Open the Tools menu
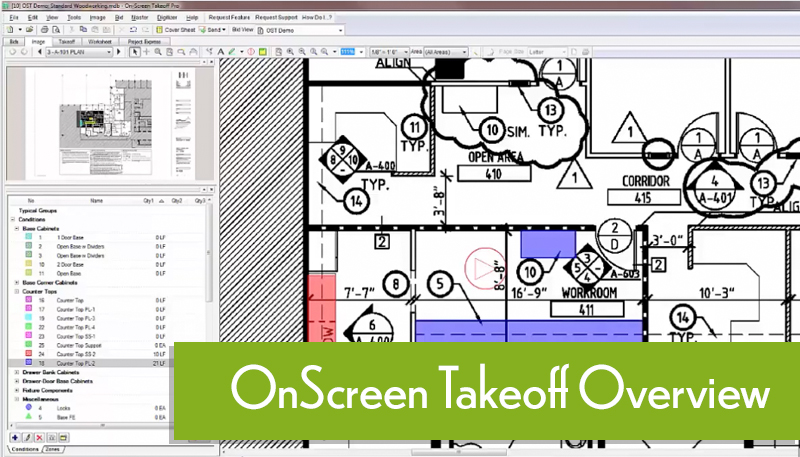Viewport: 800px width, 457px height. click(x=73, y=17)
